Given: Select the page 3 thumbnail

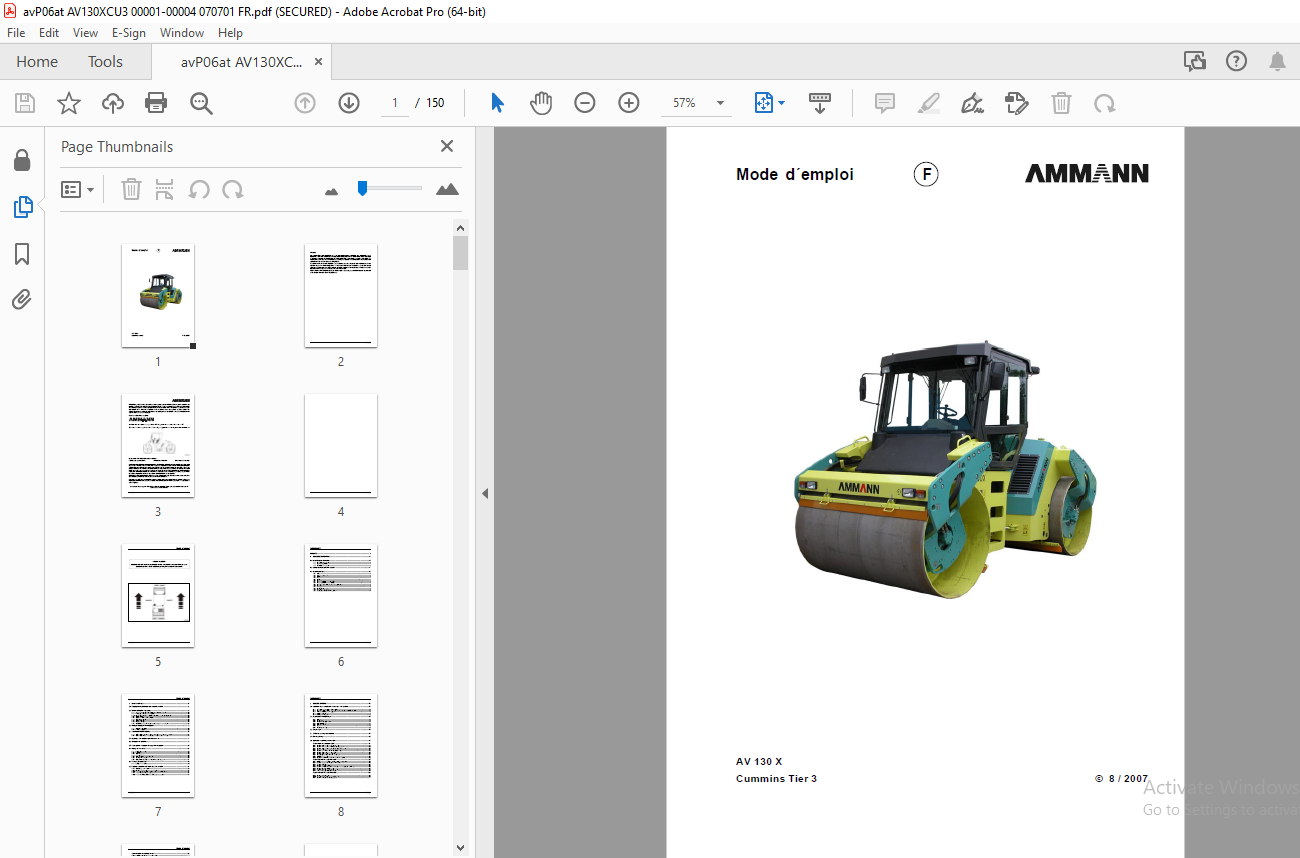Looking at the screenshot, I should pos(158,446).
